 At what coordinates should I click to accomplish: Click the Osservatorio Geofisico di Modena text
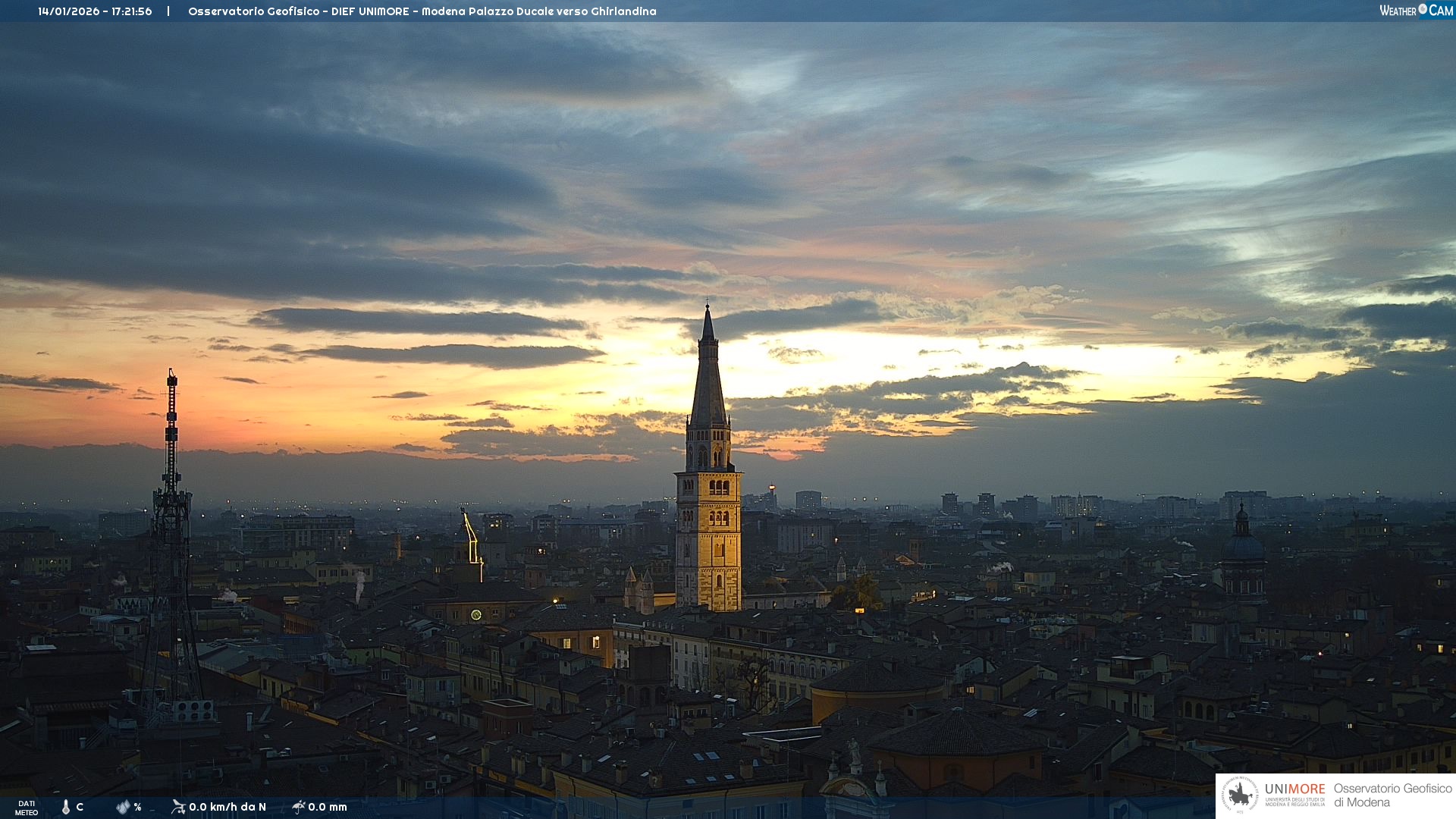[1392, 795]
